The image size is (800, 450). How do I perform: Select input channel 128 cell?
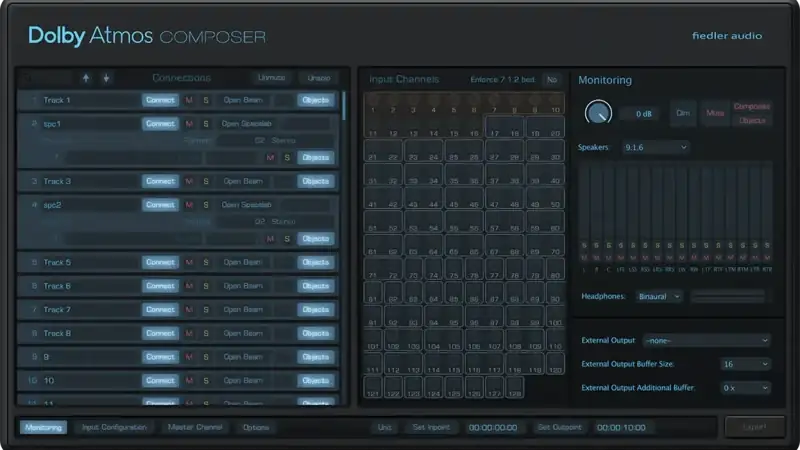click(514, 388)
